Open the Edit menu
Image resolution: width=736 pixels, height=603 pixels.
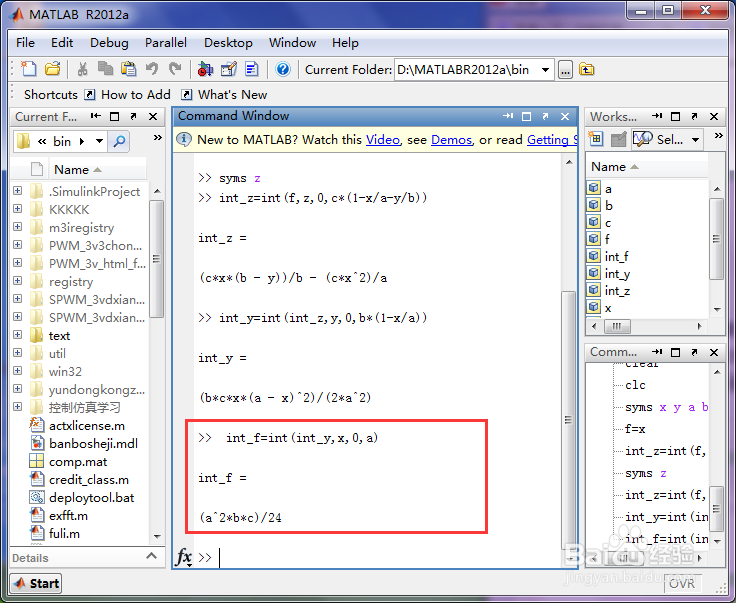(x=62, y=43)
